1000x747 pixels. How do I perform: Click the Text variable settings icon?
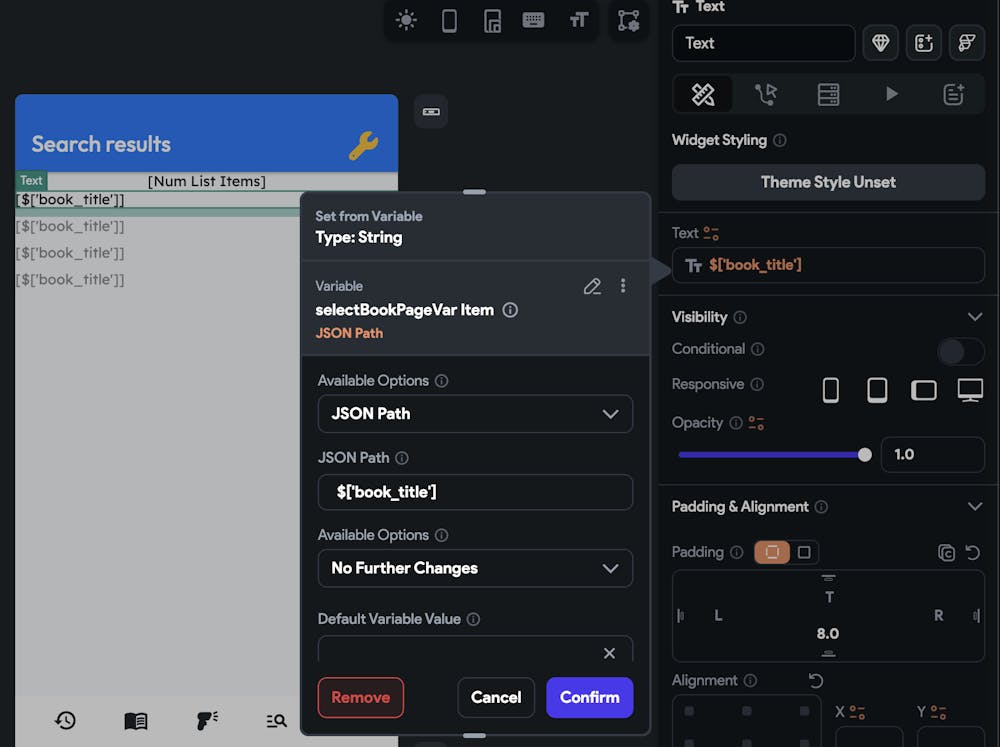(711, 233)
